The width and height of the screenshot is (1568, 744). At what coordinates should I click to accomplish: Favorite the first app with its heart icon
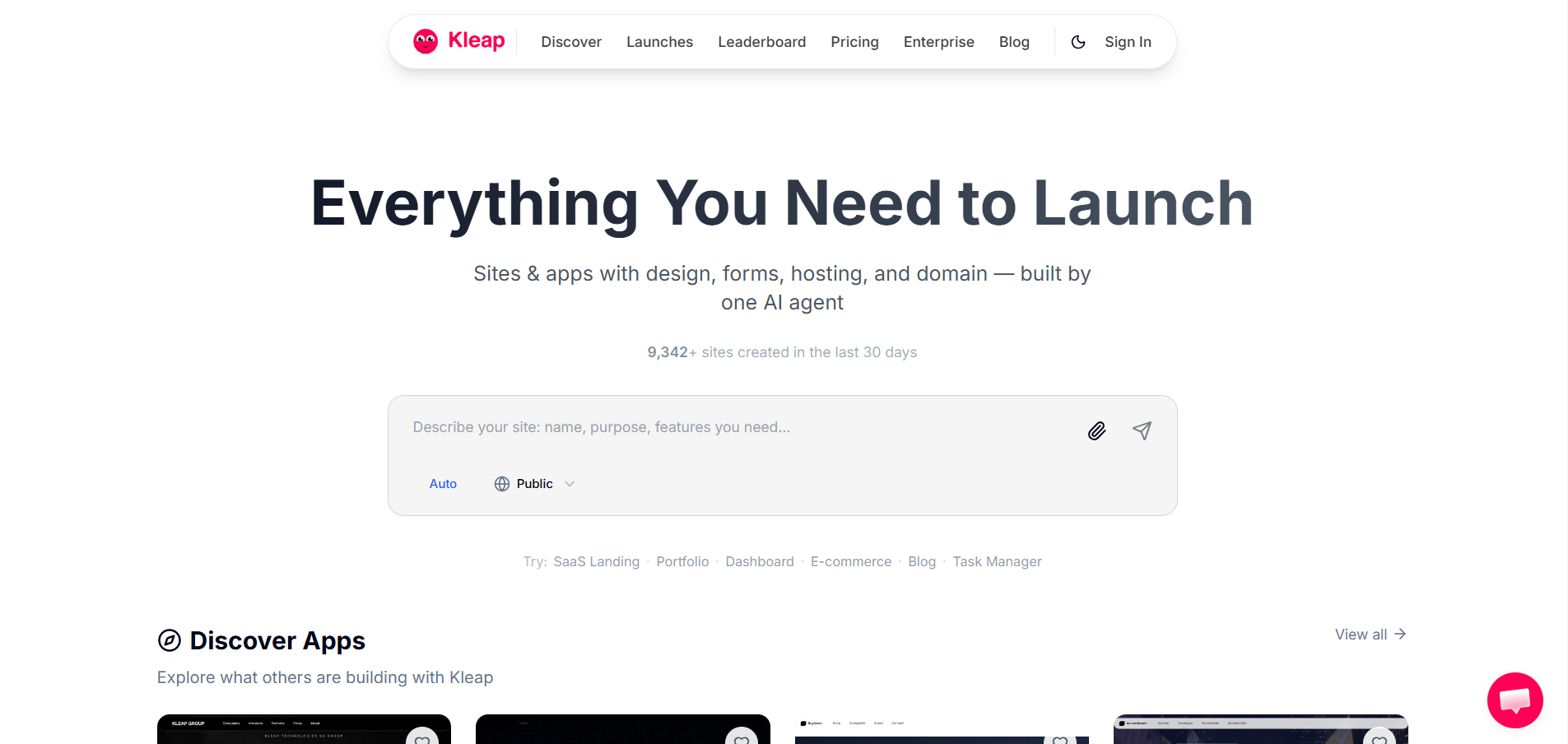pyautogui.click(x=422, y=740)
